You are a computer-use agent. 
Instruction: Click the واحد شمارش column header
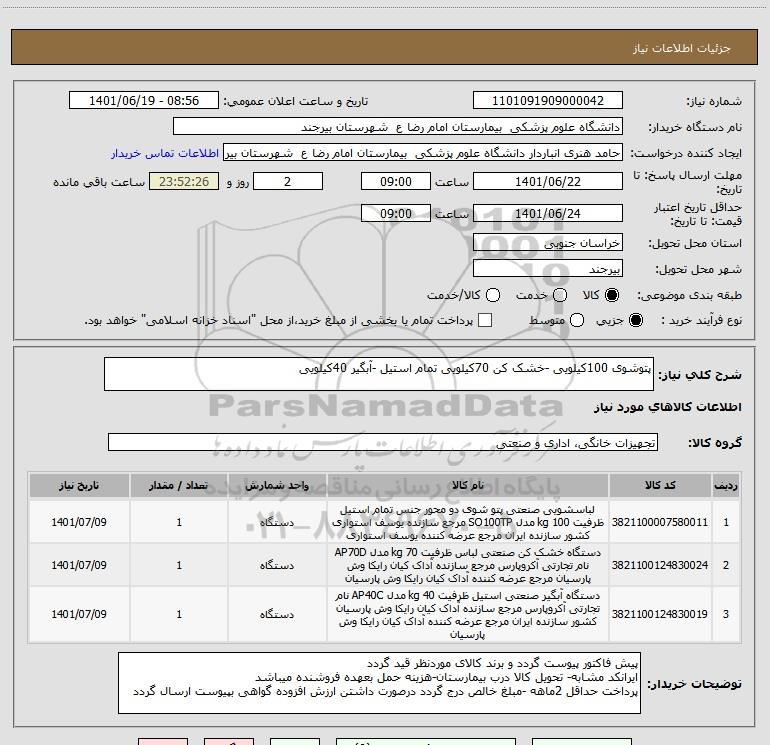[277, 486]
